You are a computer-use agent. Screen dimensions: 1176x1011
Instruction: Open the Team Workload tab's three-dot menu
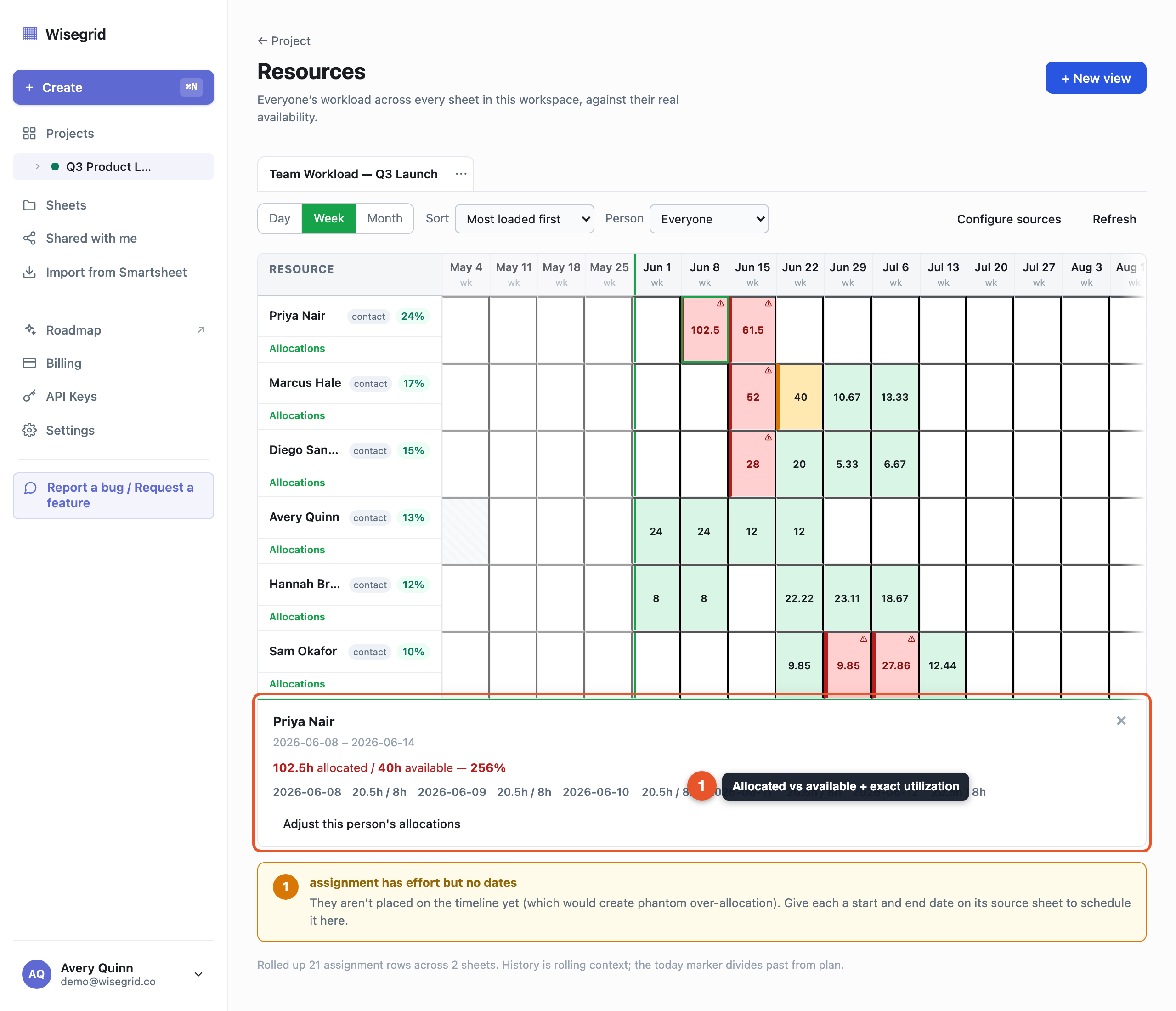(x=461, y=174)
